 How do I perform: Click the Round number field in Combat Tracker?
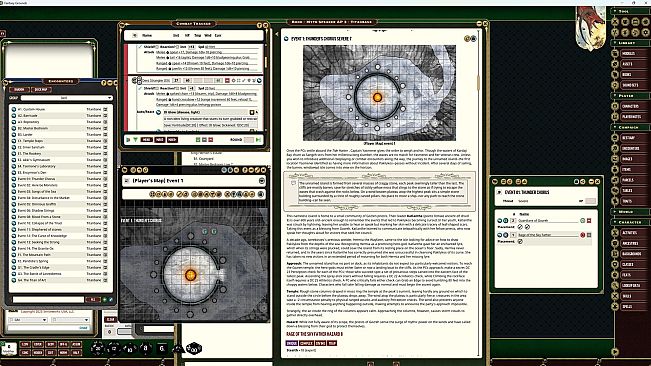[249, 140]
